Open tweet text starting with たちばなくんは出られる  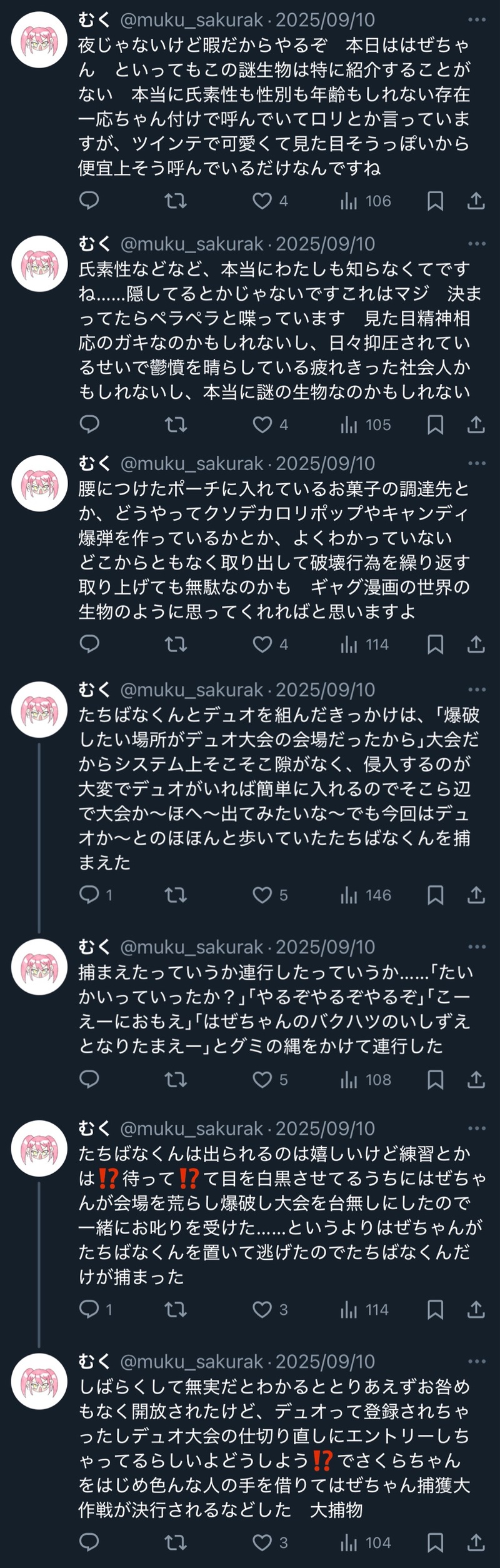281,1215
